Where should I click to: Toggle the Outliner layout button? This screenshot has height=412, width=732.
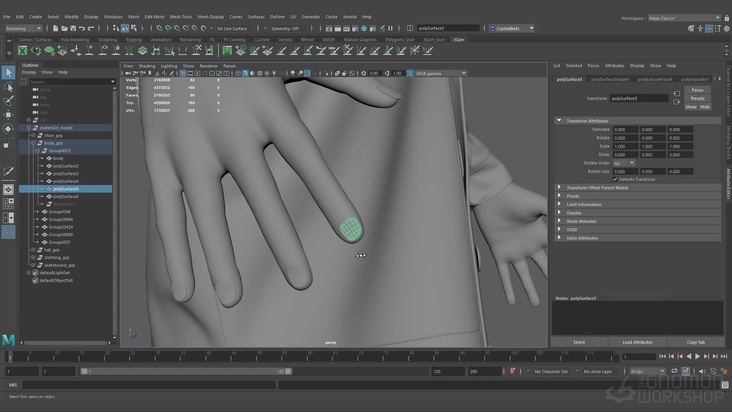click(8, 232)
